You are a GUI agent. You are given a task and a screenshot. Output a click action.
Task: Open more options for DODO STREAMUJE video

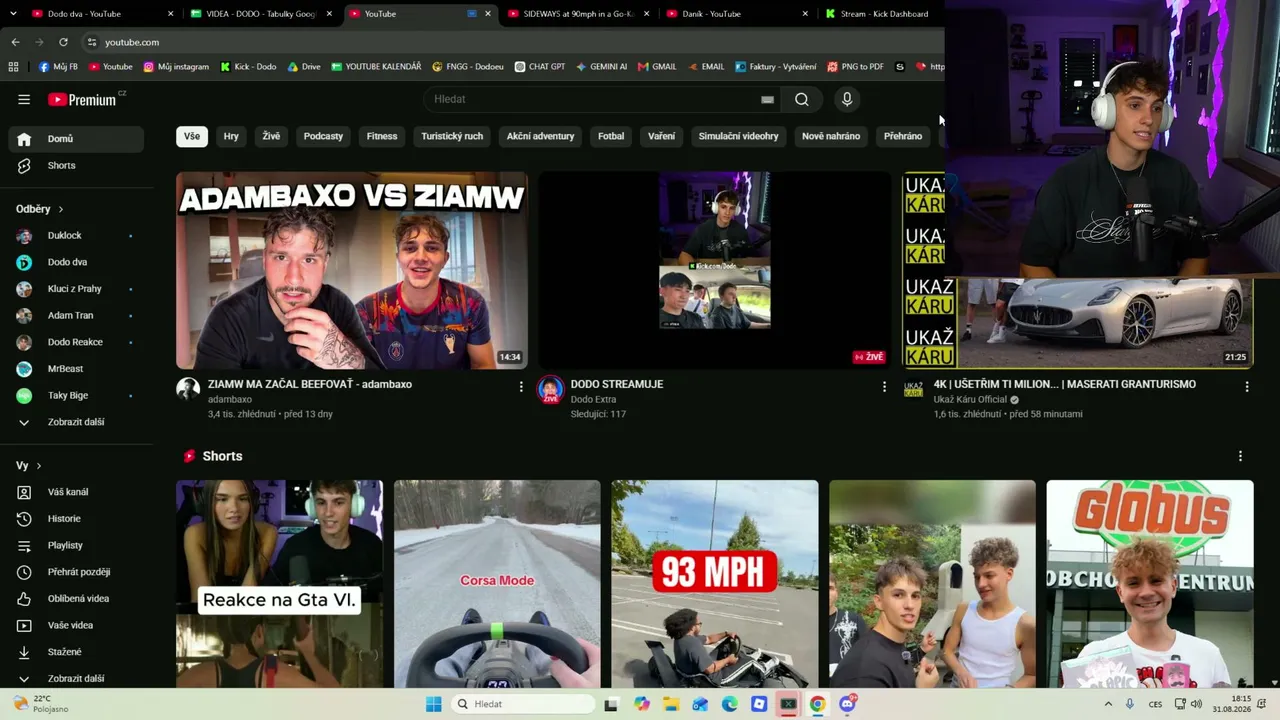tap(884, 386)
